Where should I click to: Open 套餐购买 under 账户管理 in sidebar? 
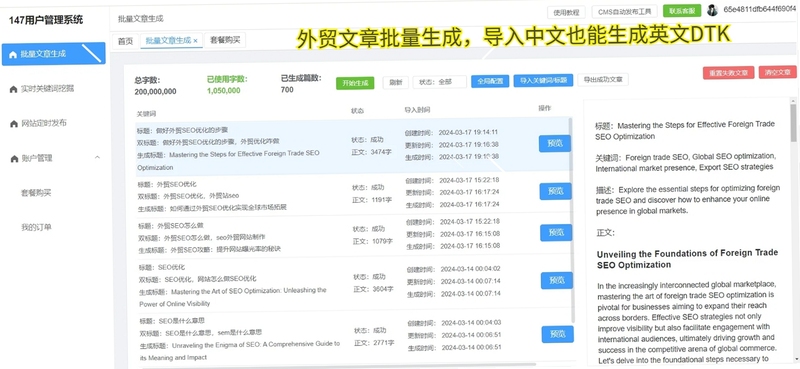tap(36, 193)
